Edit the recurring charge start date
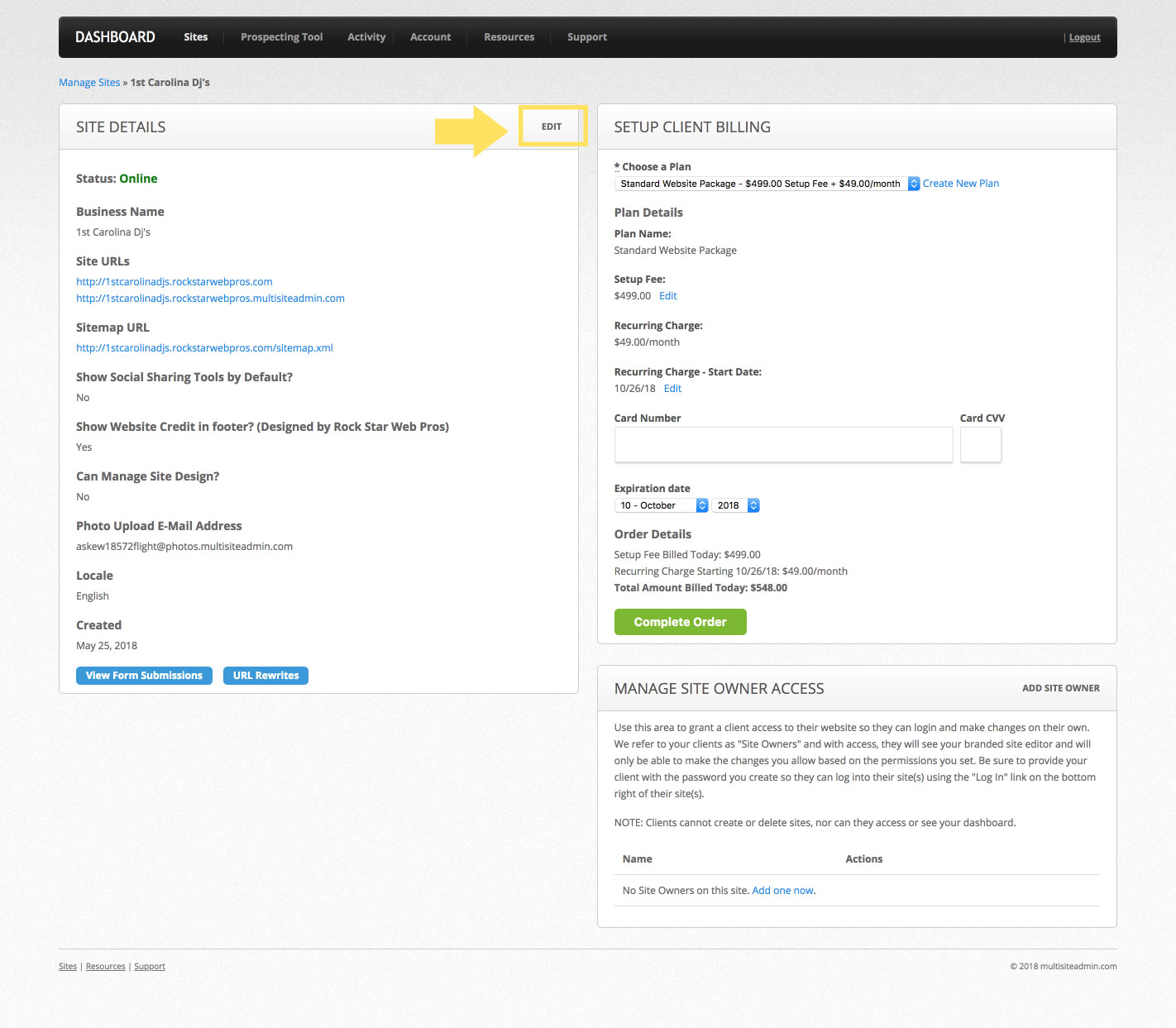 673,389
